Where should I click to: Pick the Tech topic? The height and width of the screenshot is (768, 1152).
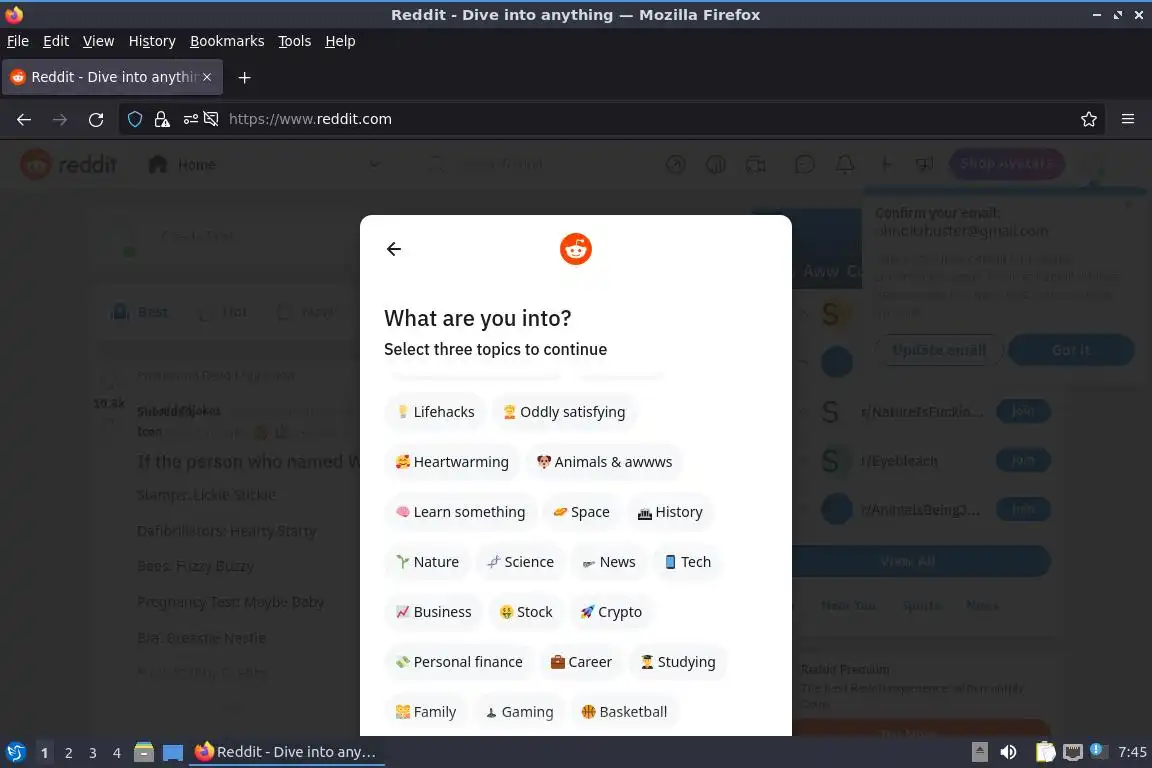688,562
